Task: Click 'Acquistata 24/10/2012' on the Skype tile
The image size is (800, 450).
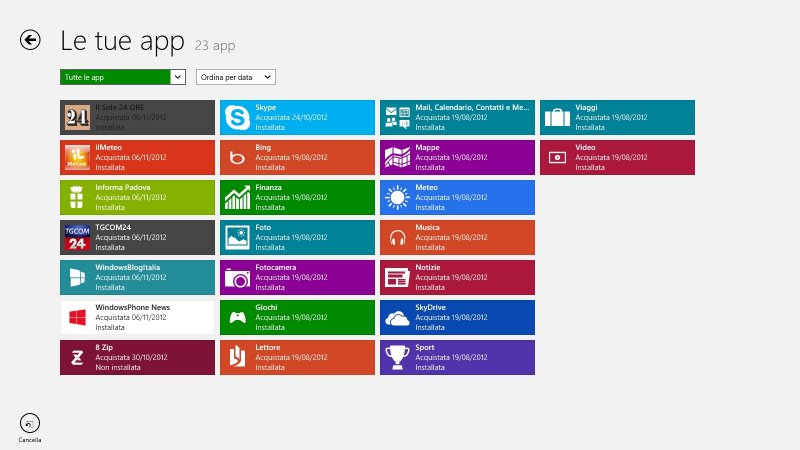Action: pyautogui.click(x=291, y=117)
